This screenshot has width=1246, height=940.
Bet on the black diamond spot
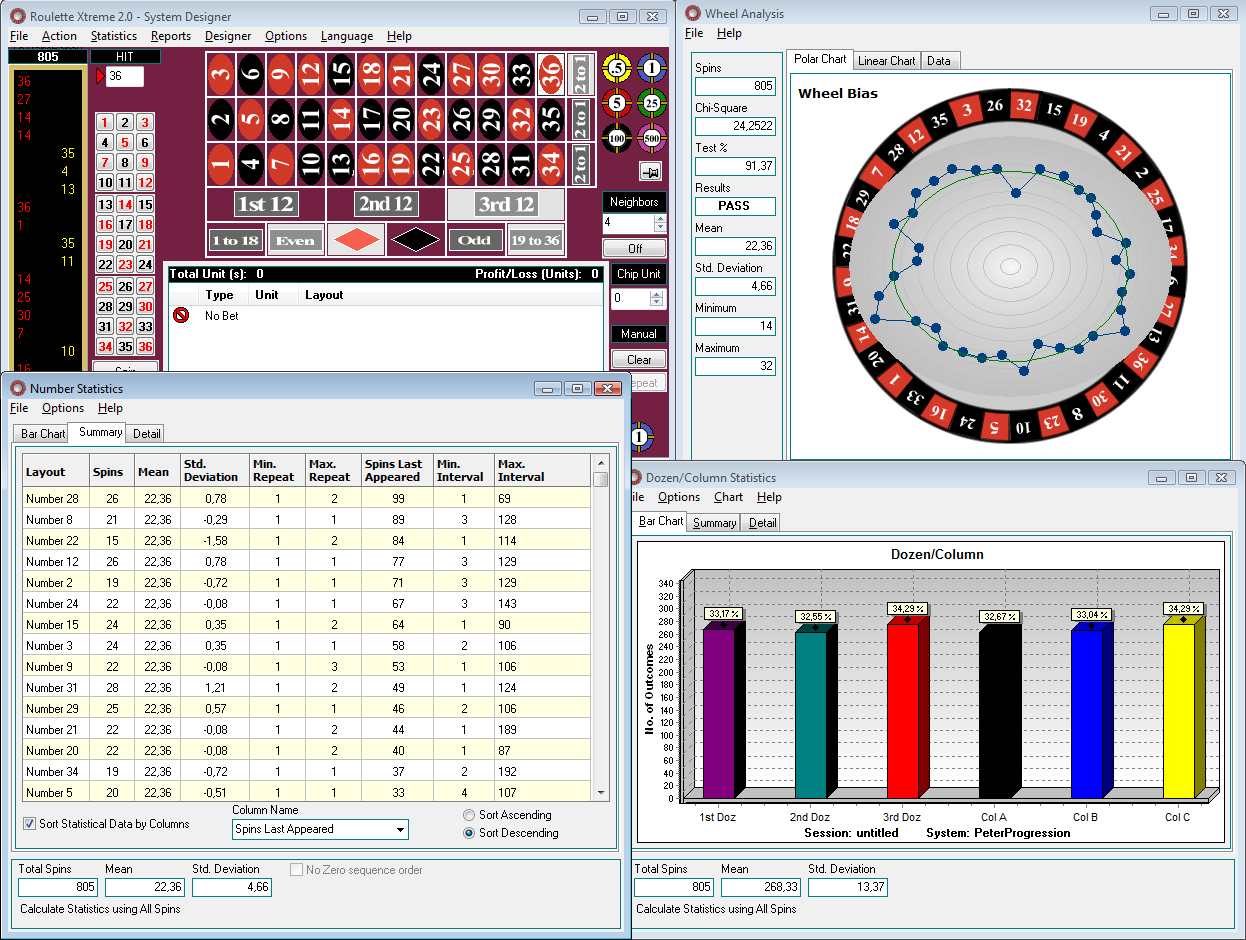coord(415,240)
